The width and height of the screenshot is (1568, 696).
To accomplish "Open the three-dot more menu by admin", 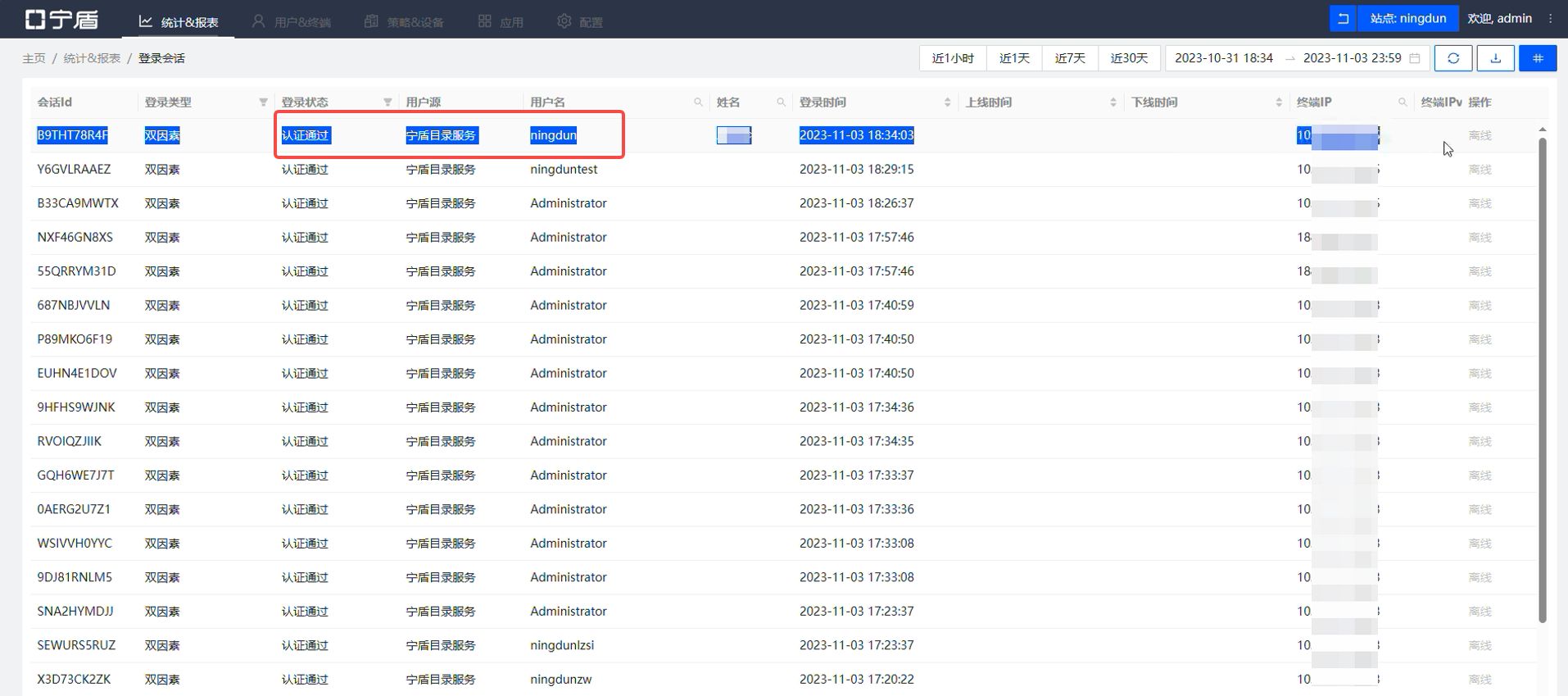I will tap(1550, 18).
